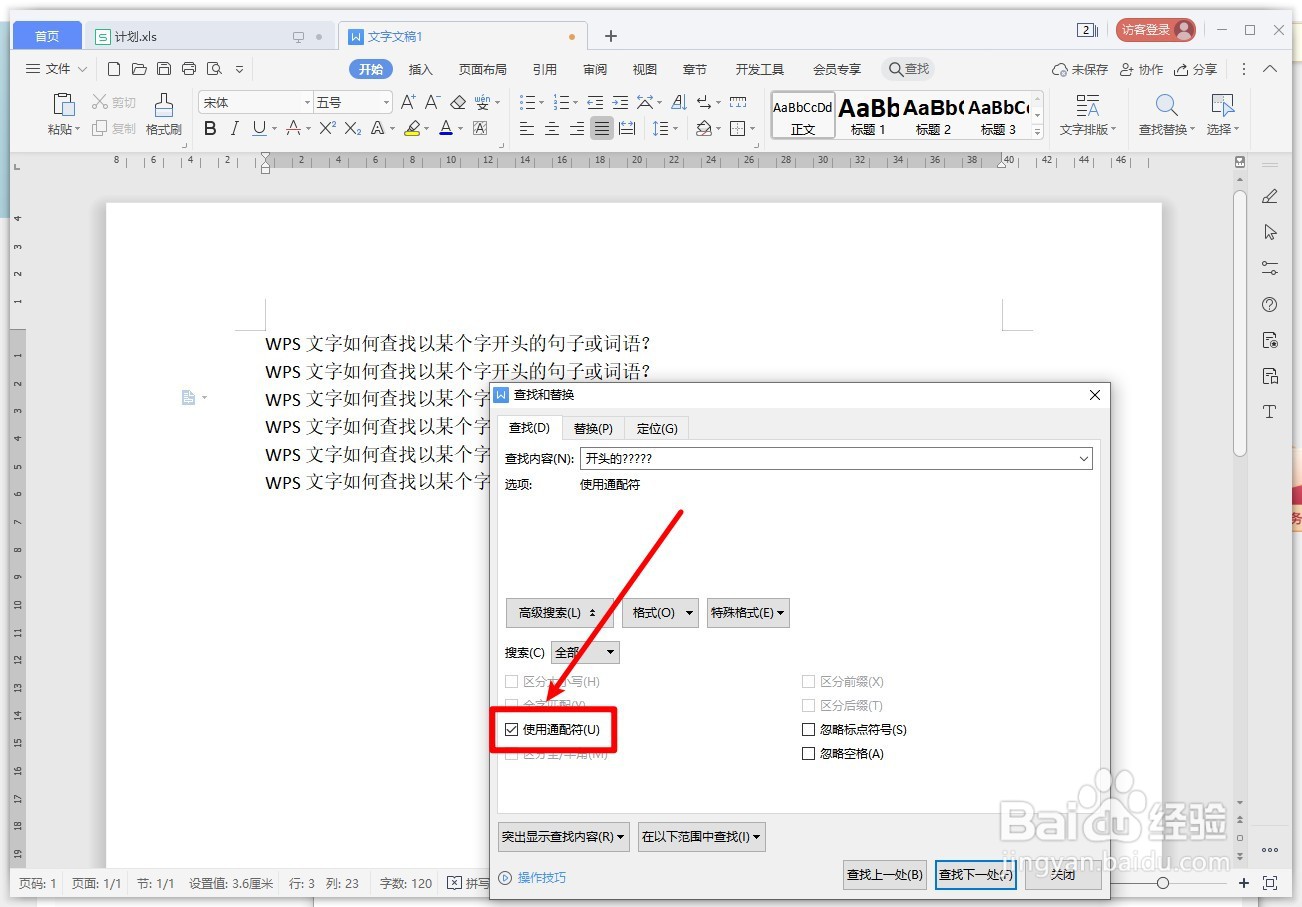This screenshot has height=907, width=1302.
Task: Apply superscript X² formatting
Action: click(327, 128)
